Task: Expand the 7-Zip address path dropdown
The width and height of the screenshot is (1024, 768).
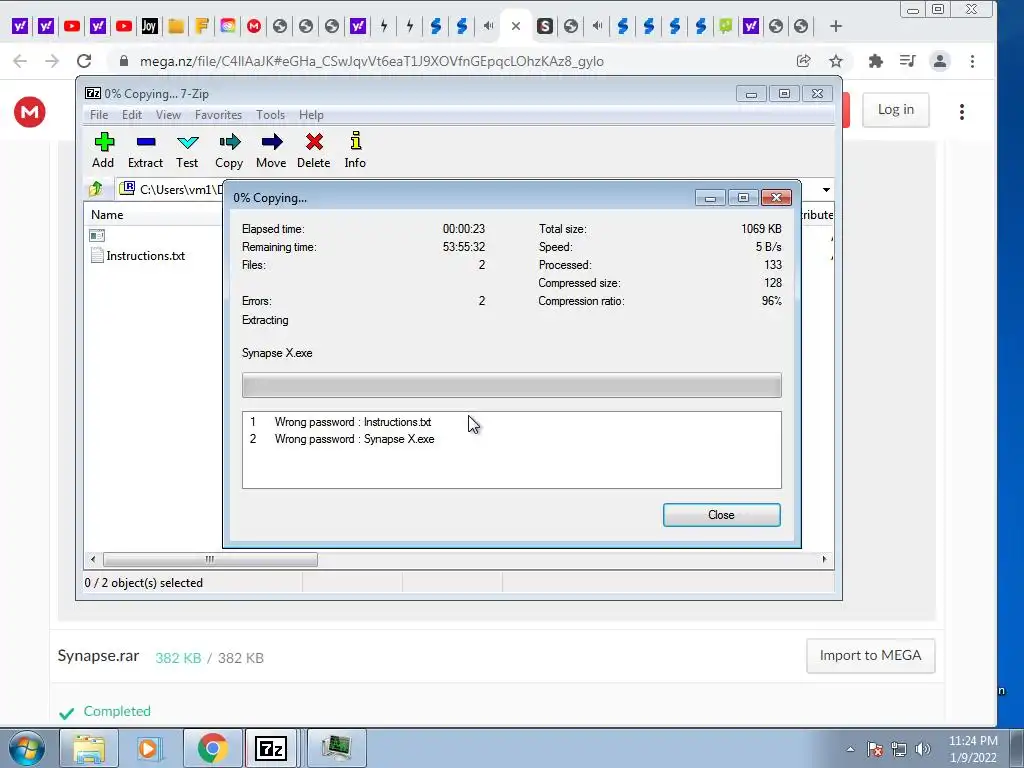Action: 826,189
